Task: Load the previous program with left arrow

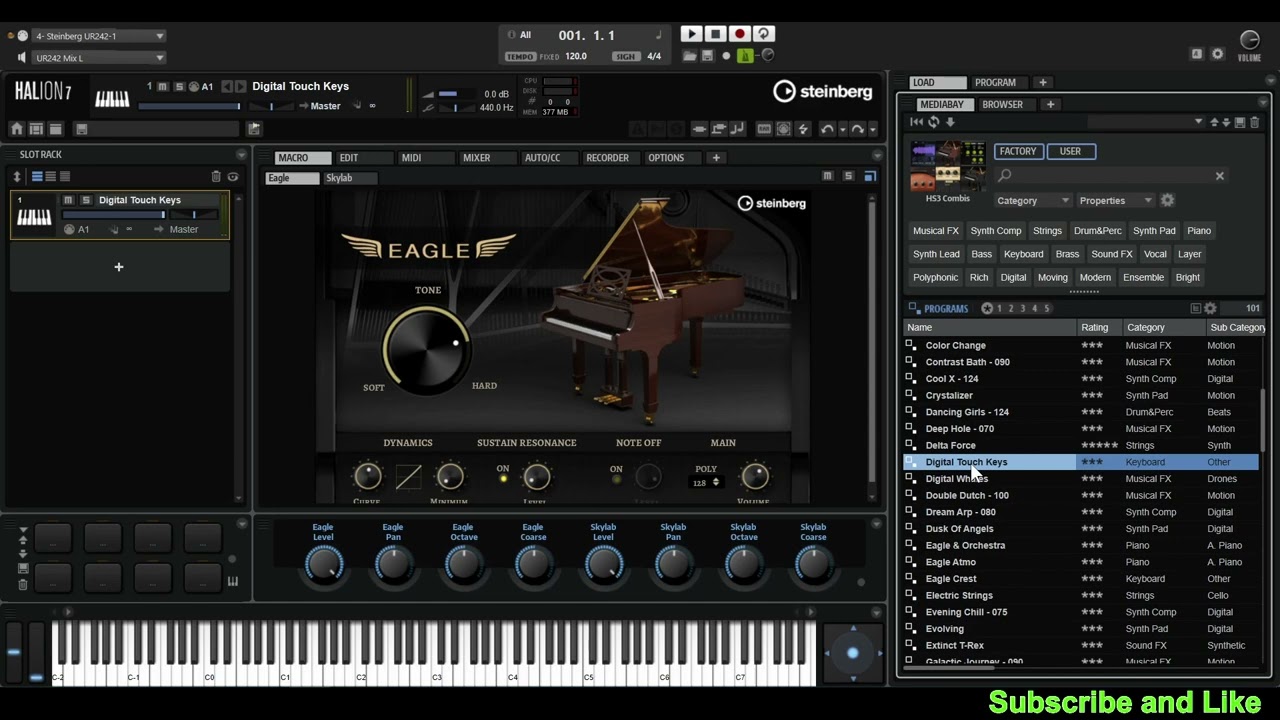Action: click(227, 87)
